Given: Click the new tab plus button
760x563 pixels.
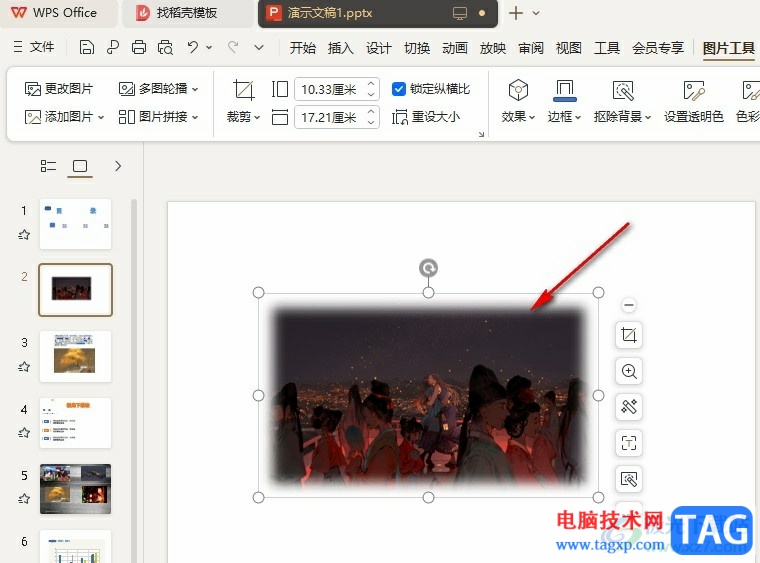Looking at the screenshot, I should coord(516,13).
